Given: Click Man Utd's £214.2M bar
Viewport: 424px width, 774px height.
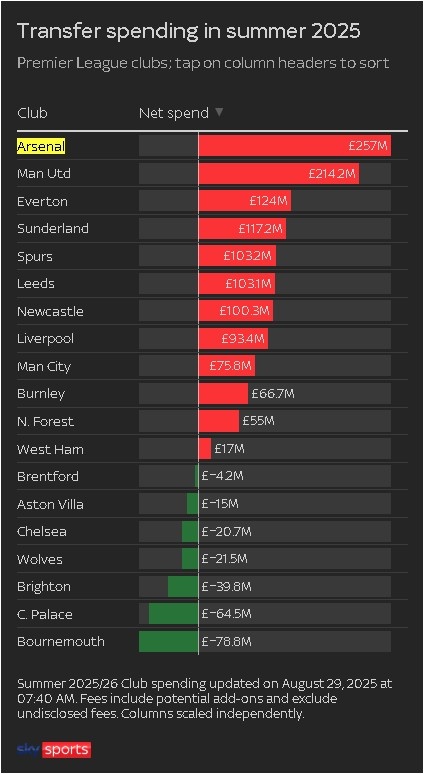Looking at the screenshot, I should coord(278,174).
